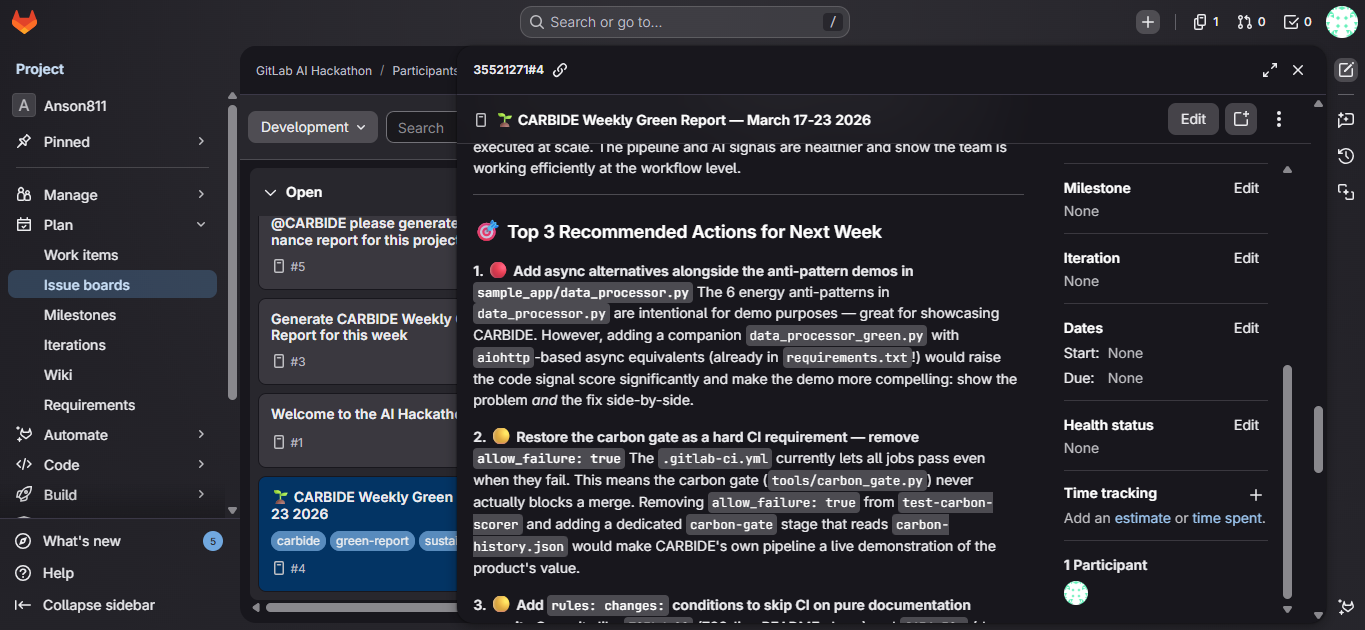1365x630 pixels.
Task: Edit the Iteration field
Action: click(1246, 258)
